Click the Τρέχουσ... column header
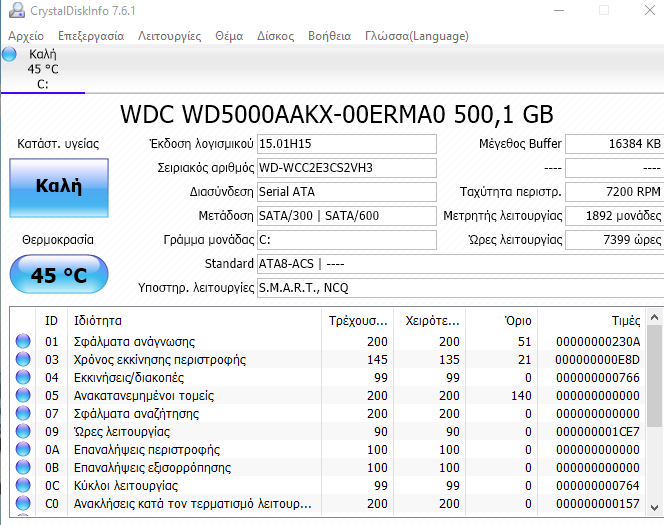This screenshot has width=664, height=525. [x=358, y=321]
